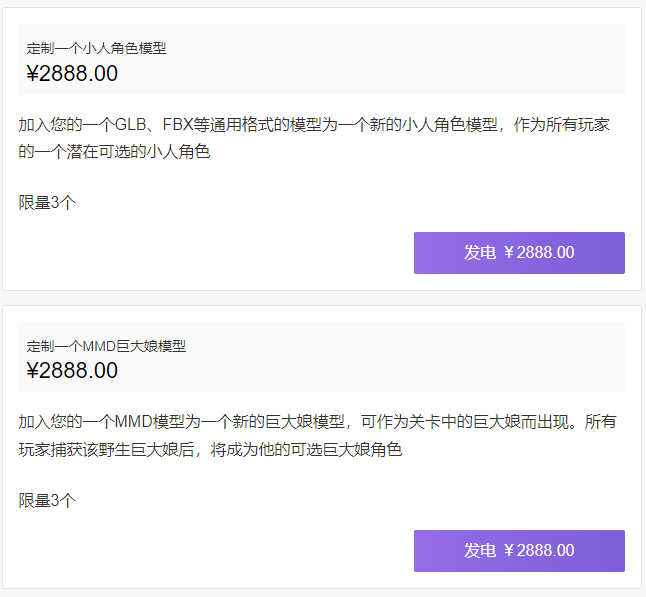Click ¥2888.00 amount on second purple button
This screenshot has width=646, height=597.
(539, 550)
